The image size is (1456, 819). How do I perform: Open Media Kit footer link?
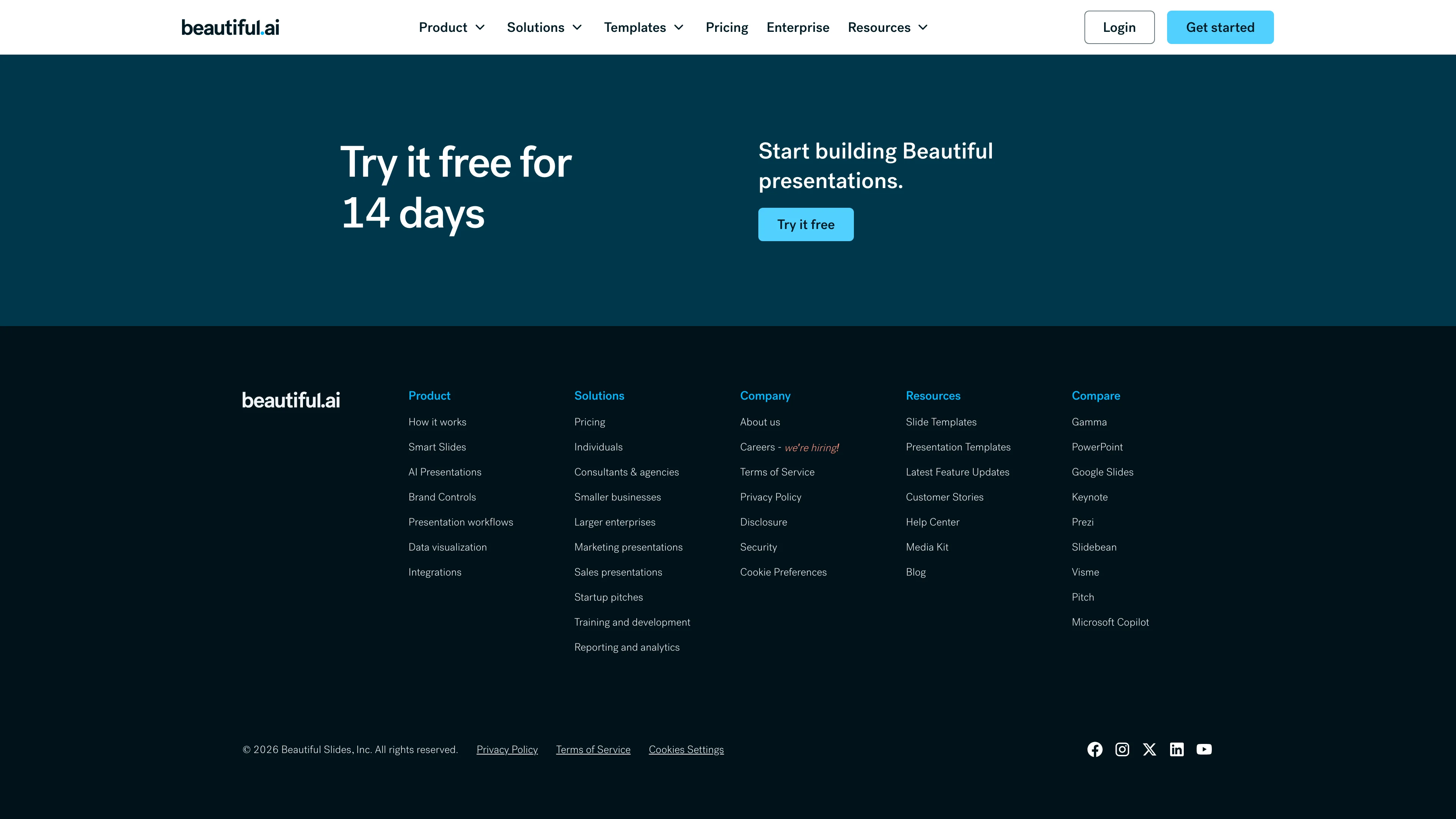coord(927,547)
